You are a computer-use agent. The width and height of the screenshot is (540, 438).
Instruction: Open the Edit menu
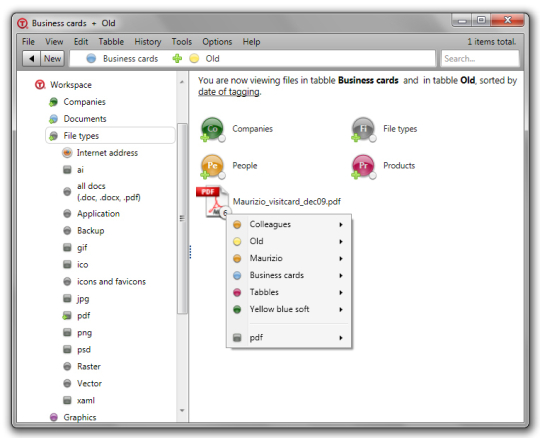[81, 42]
